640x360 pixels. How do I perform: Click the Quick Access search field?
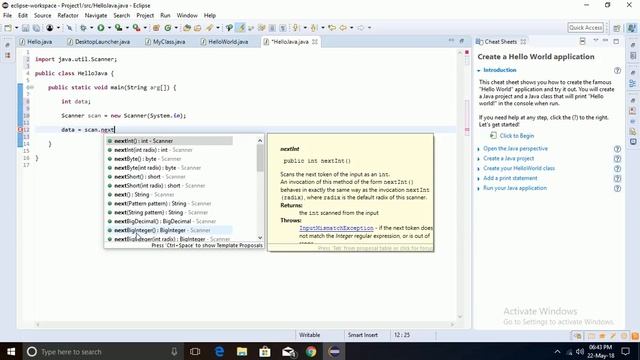point(585,27)
